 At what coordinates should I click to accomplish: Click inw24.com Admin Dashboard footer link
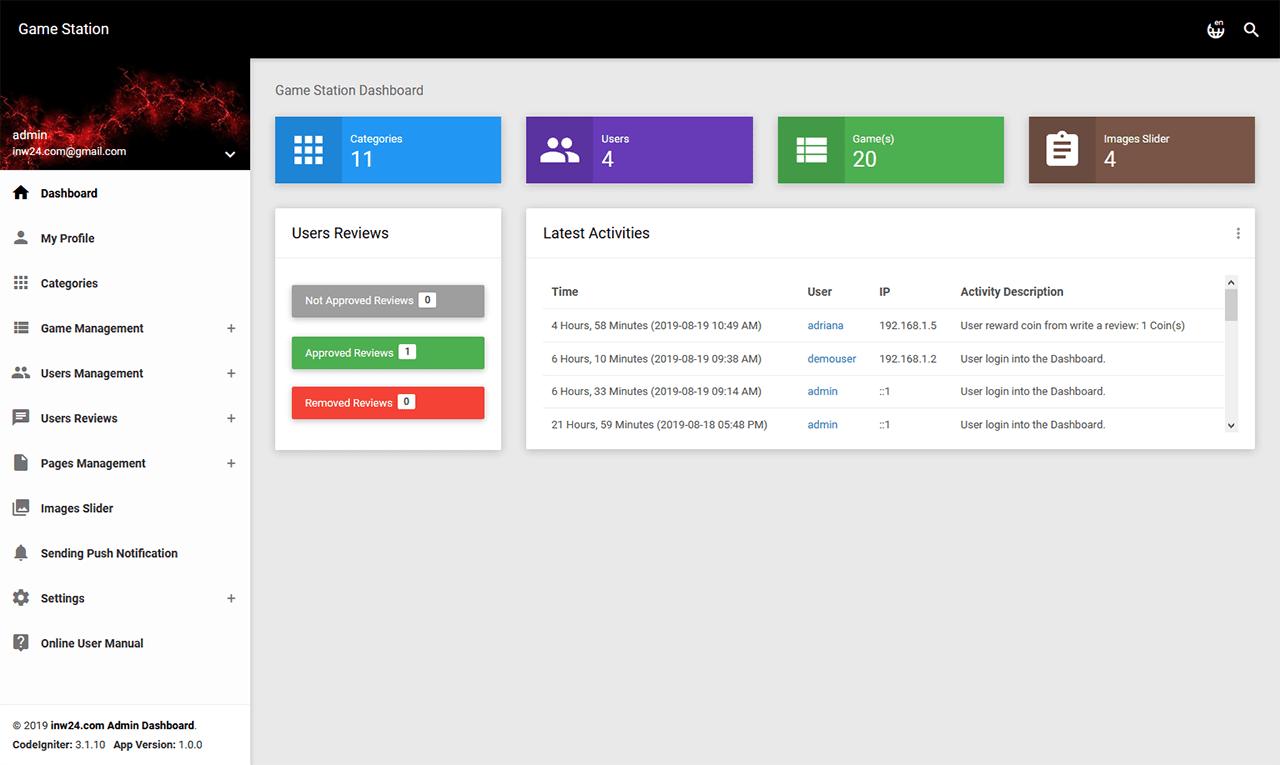(123, 725)
